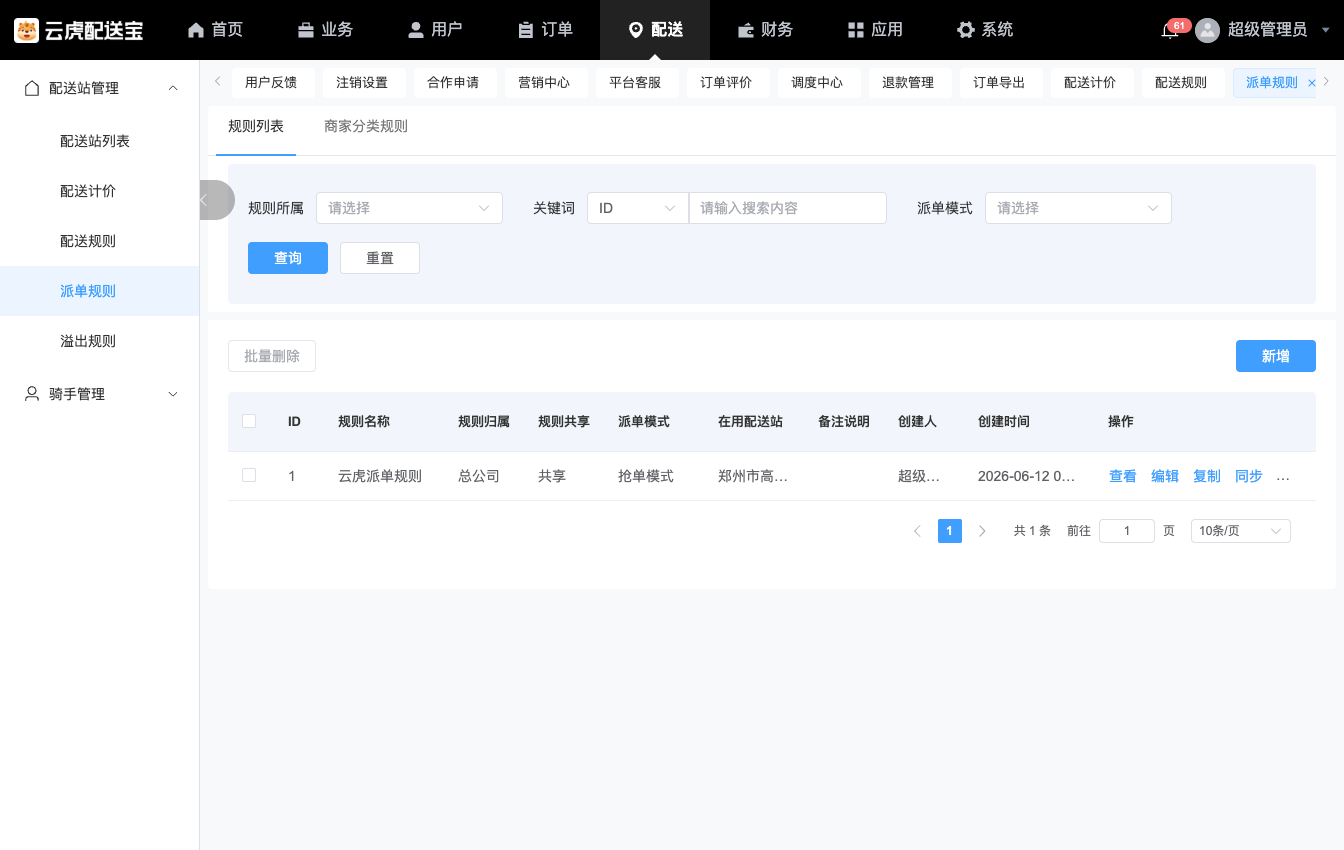Click the 重置 reset button
Viewport: 1344px width, 850px height.
(380, 258)
